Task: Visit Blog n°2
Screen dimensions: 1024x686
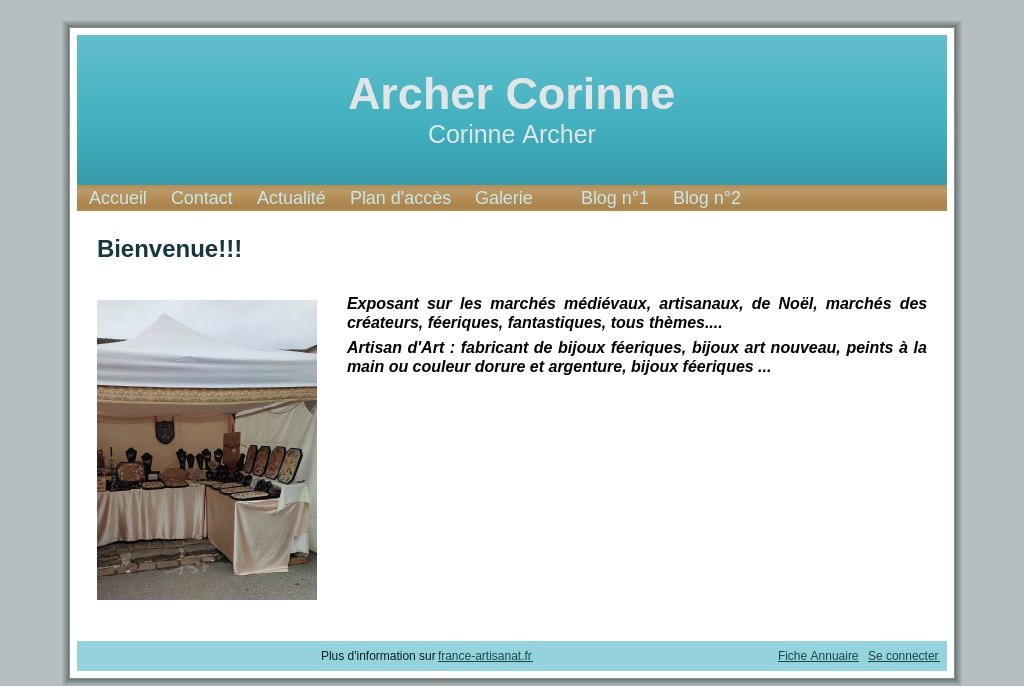Action: 707,198
